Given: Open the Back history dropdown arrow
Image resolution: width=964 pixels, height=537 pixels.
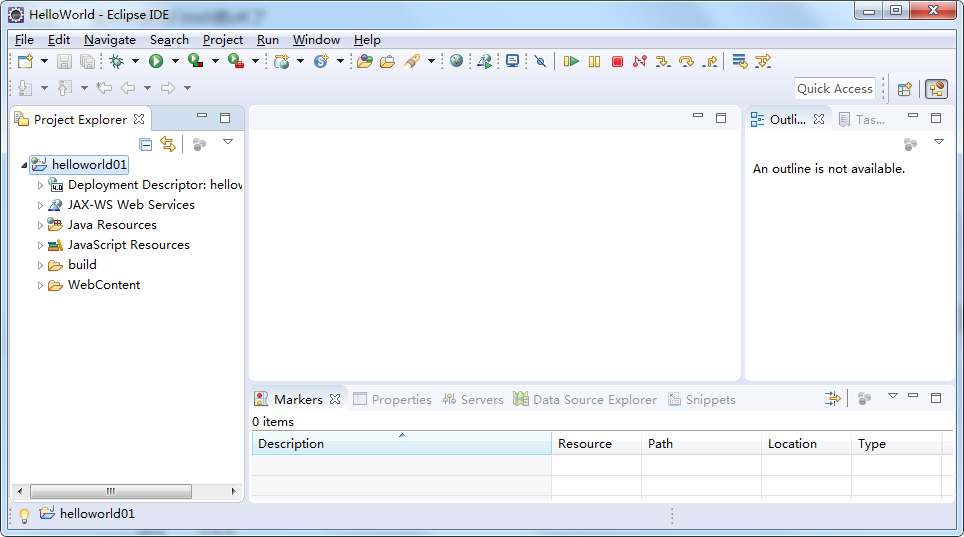Looking at the screenshot, I should click(x=148, y=88).
